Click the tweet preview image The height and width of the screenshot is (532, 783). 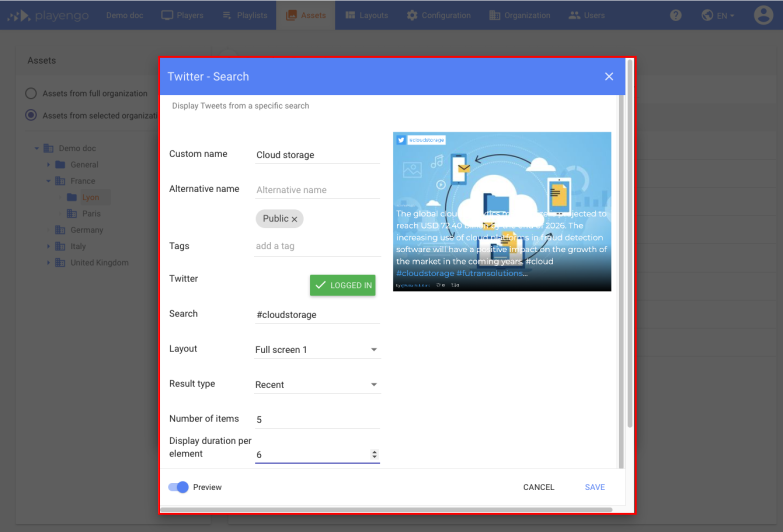point(502,211)
